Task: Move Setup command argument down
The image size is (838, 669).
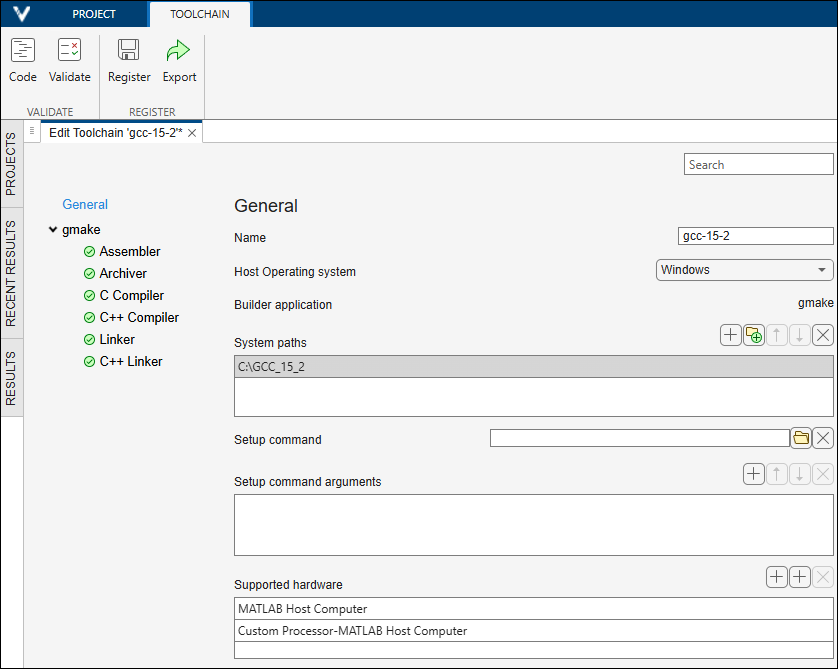Action: [800, 474]
